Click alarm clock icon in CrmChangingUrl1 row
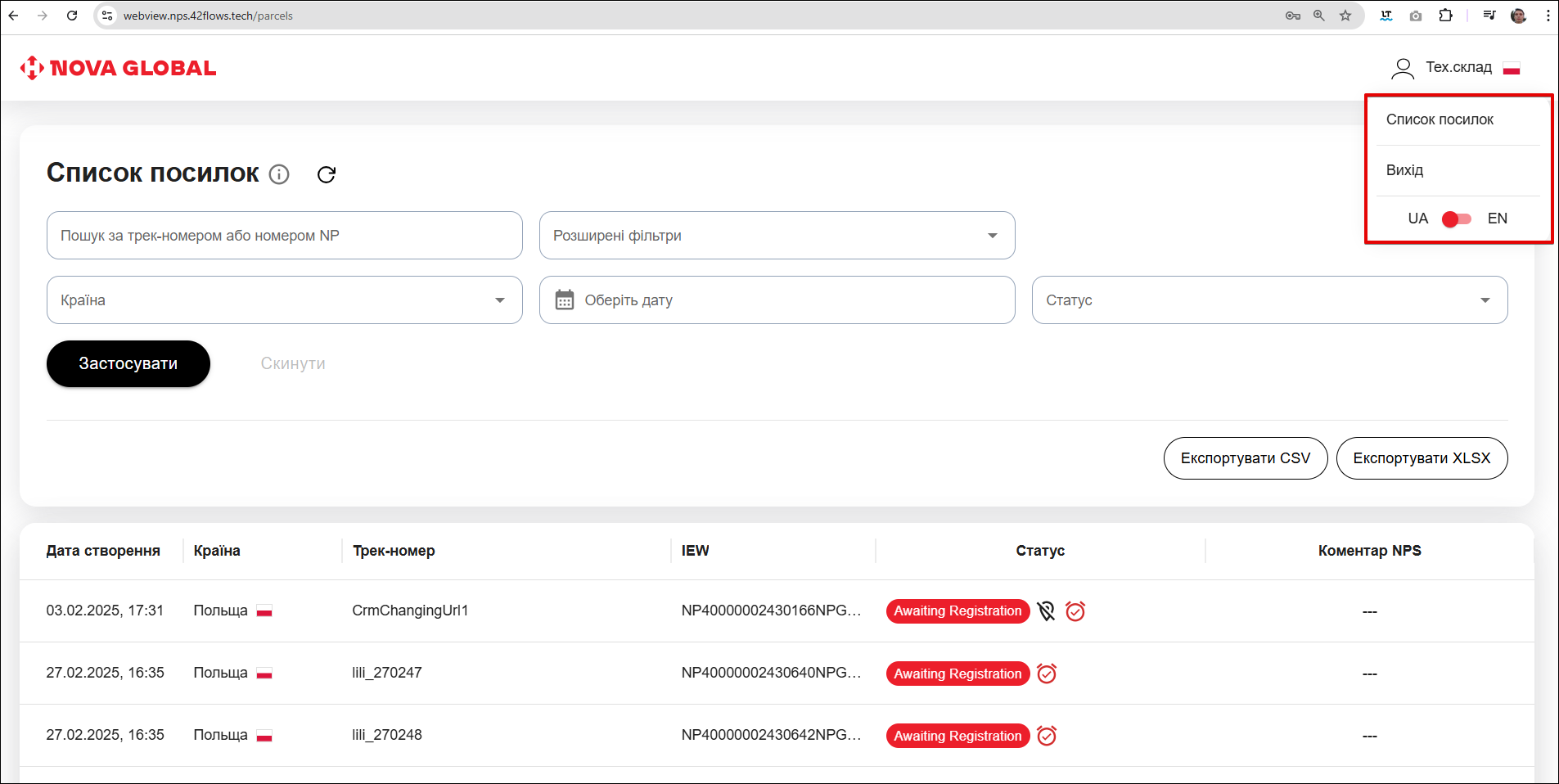The height and width of the screenshot is (784, 1559). [1075, 611]
